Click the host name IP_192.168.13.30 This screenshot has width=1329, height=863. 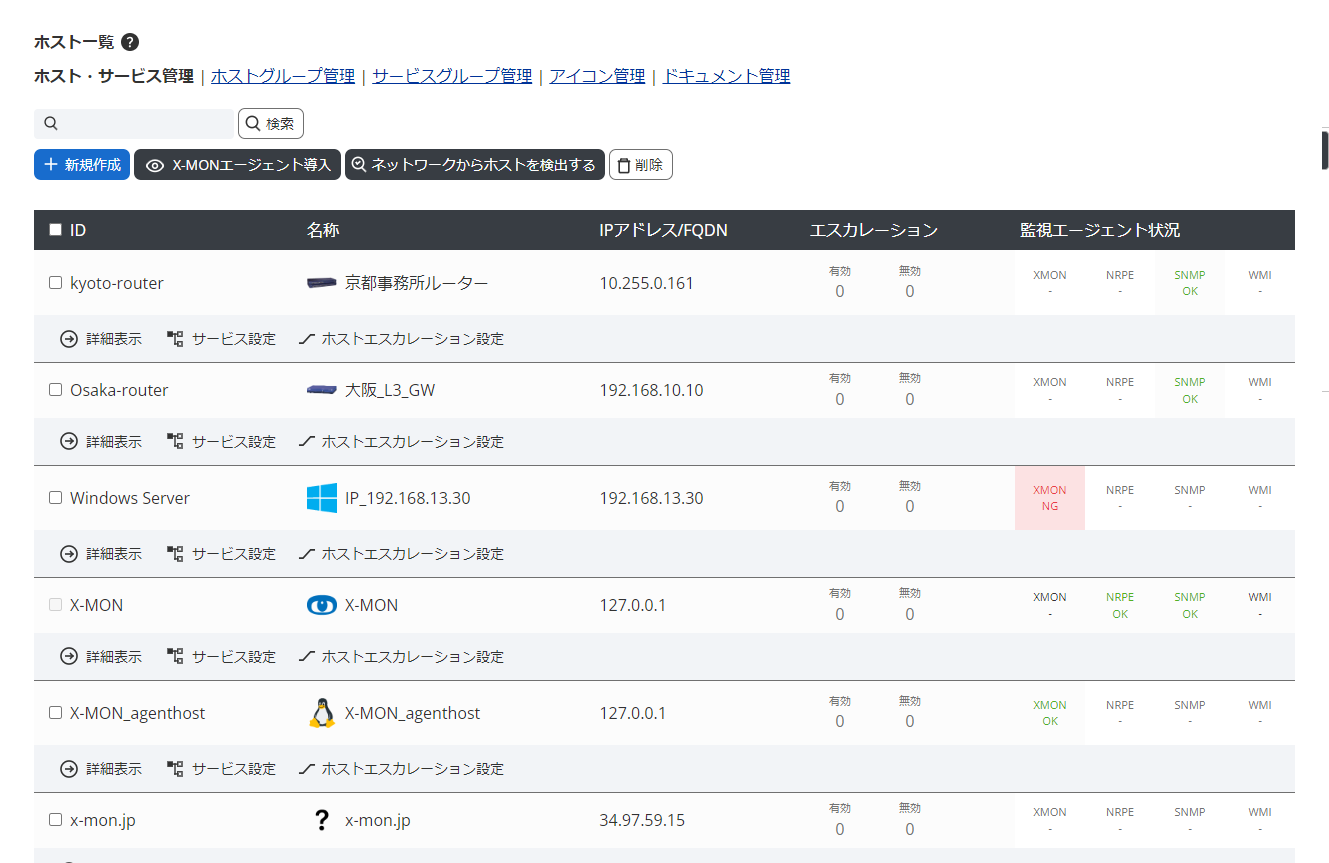407,498
